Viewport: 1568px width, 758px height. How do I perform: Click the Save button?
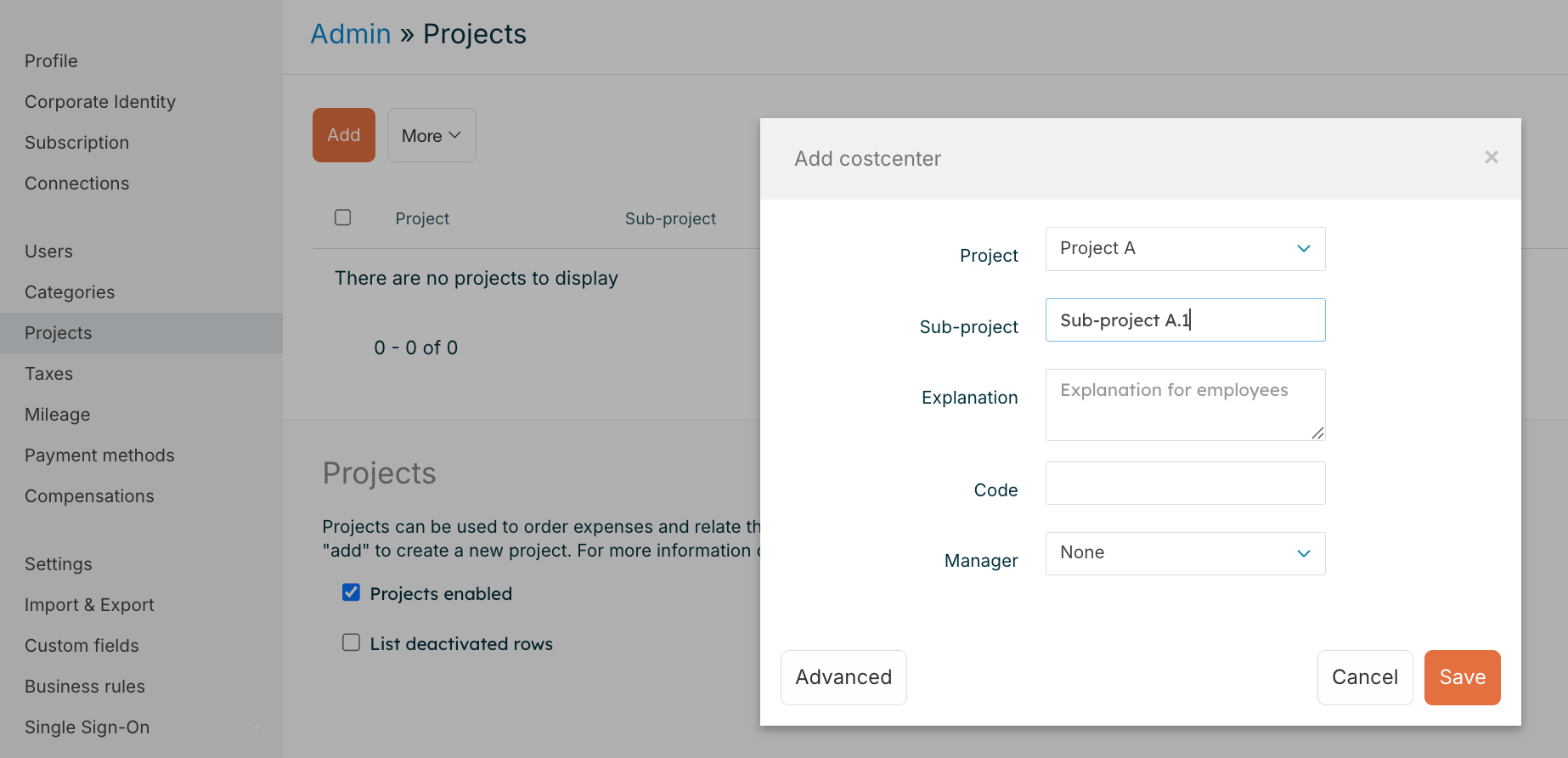pos(1462,677)
